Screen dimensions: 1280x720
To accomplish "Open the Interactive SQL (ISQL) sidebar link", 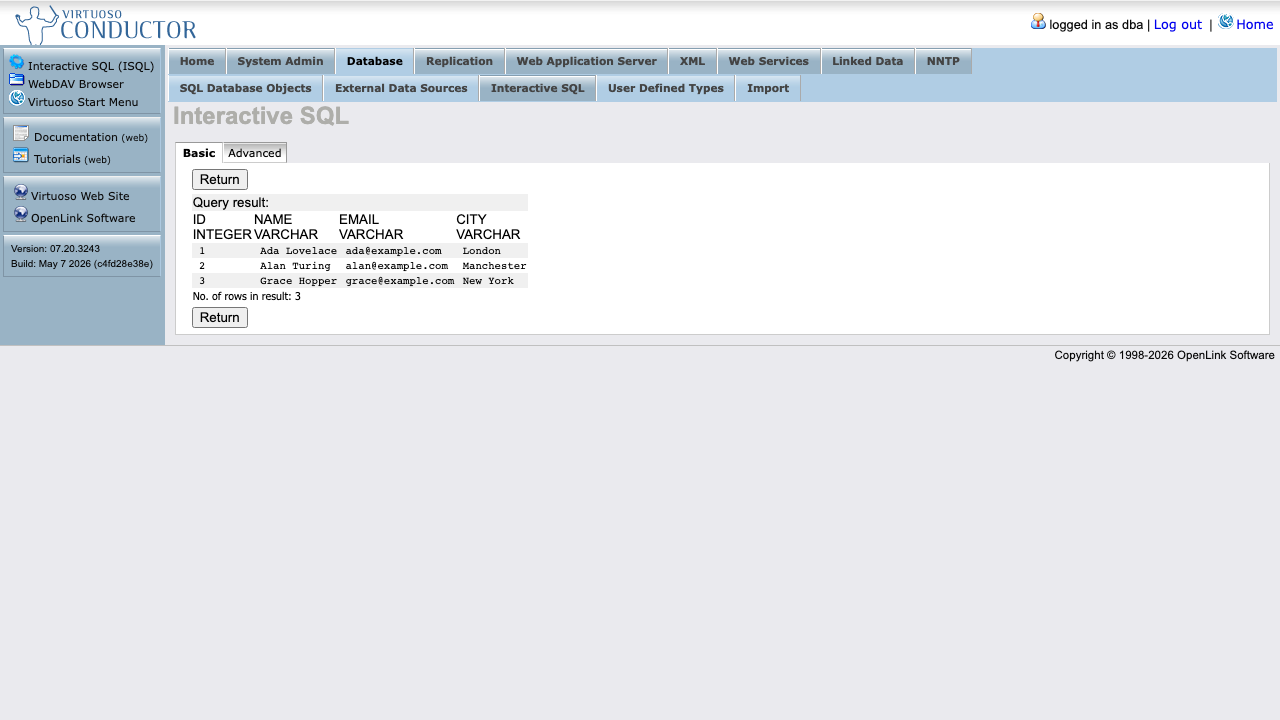I will pyautogui.click(x=91, y=66).
